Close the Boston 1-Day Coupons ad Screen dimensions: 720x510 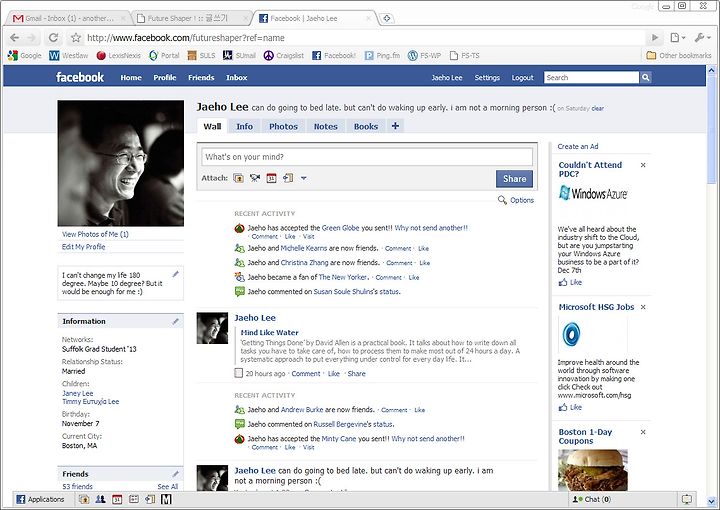coord(643,432)
